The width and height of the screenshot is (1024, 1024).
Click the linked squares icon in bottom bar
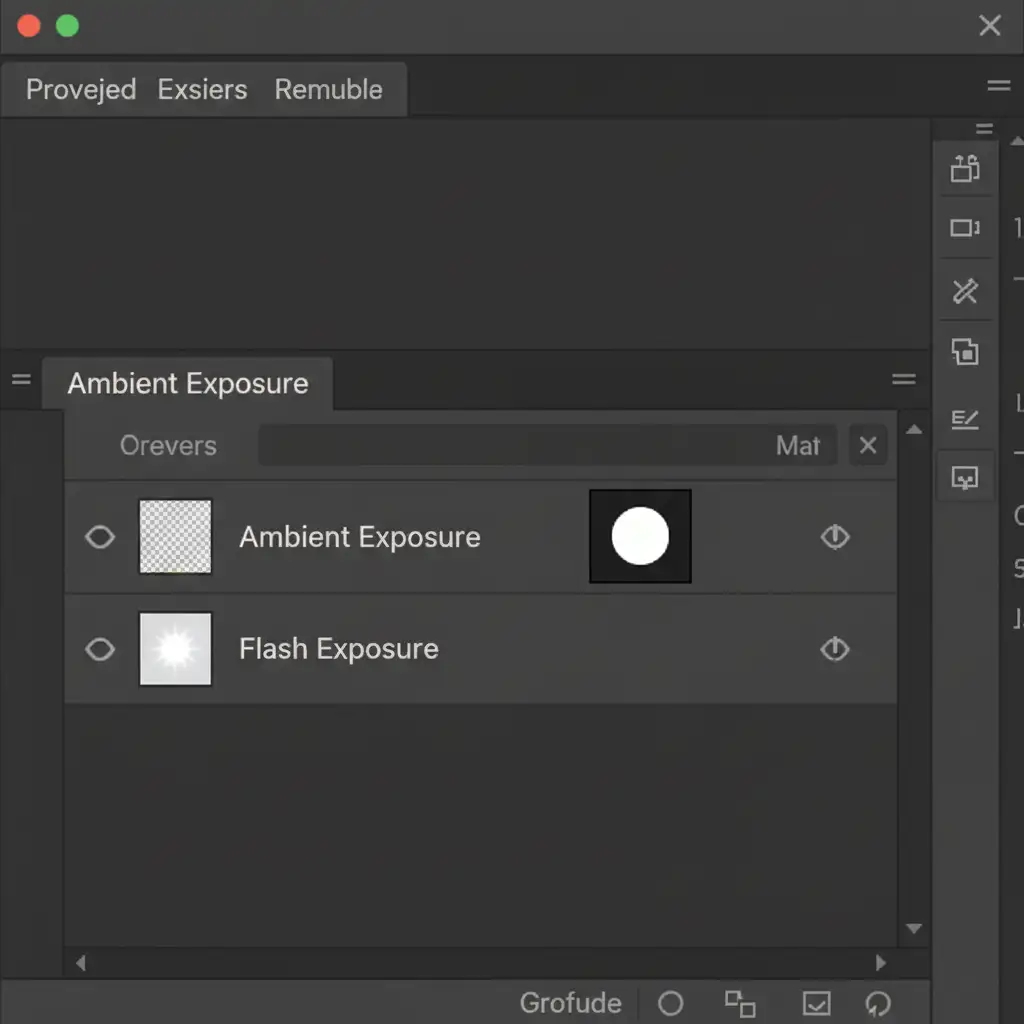[x=740, y=1003]
